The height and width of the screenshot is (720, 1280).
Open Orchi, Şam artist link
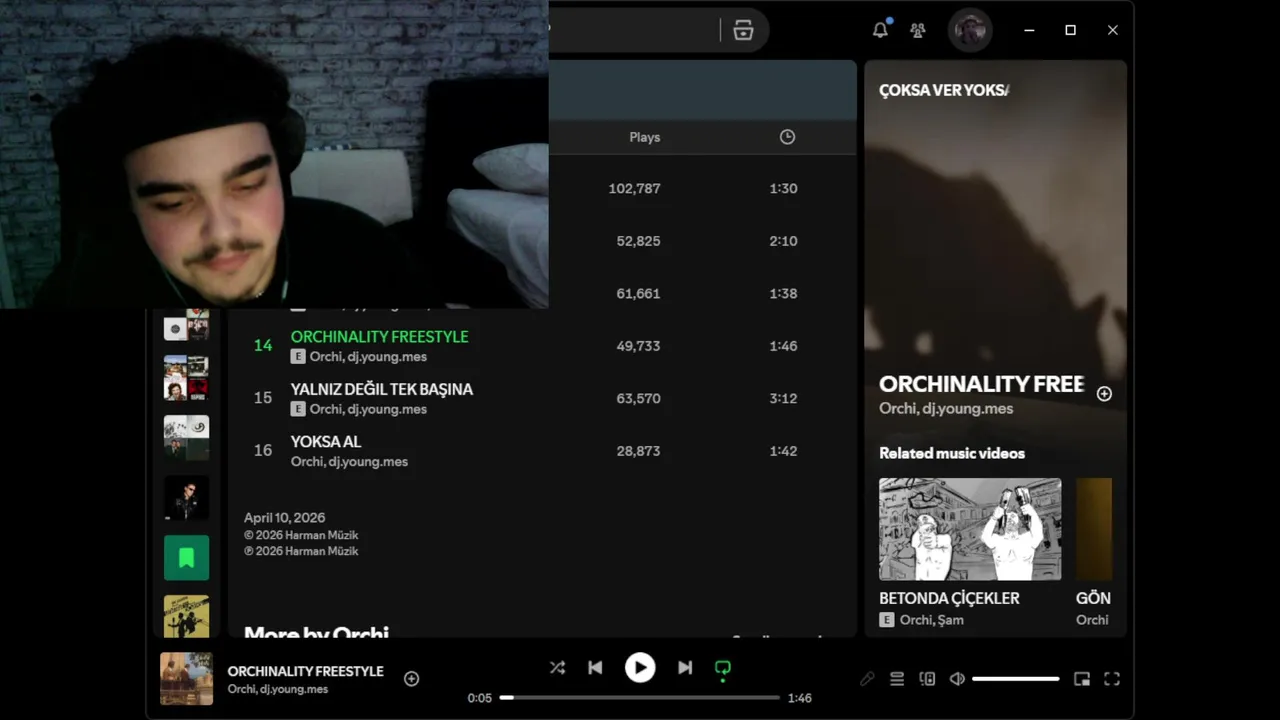pos(932,620)
